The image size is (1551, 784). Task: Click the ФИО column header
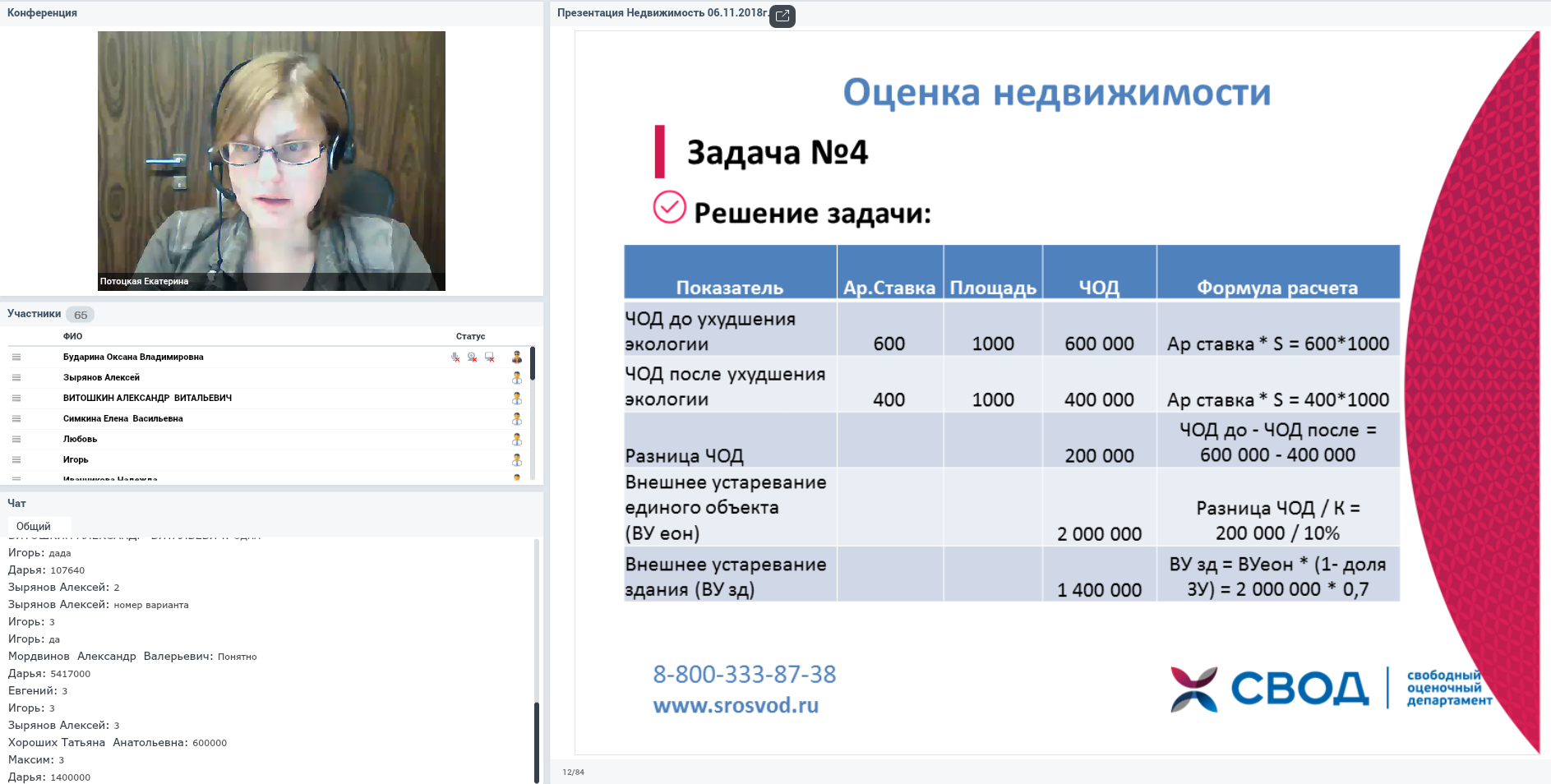pos(73,336)
